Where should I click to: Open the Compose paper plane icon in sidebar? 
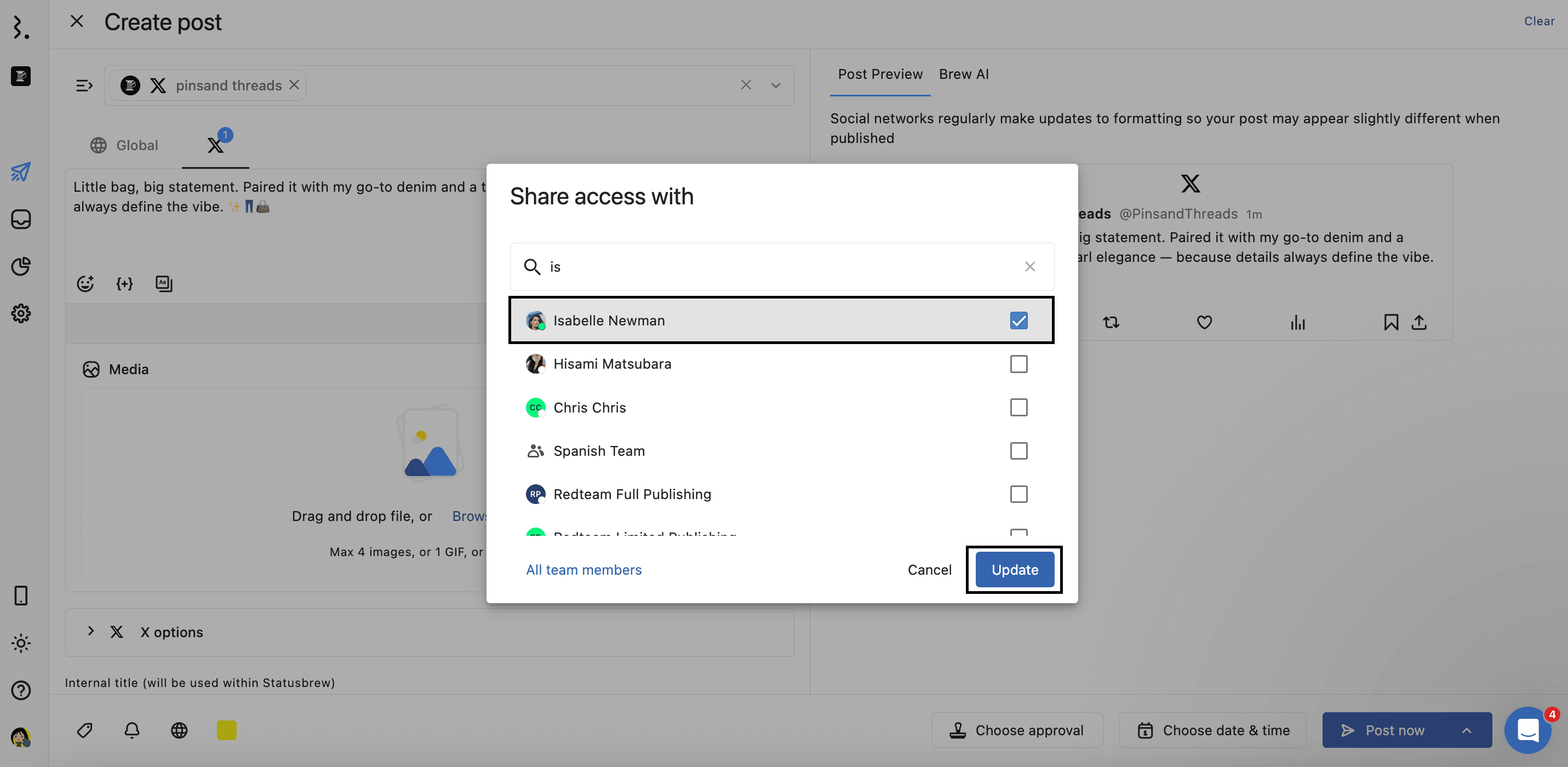pos(21,172)
